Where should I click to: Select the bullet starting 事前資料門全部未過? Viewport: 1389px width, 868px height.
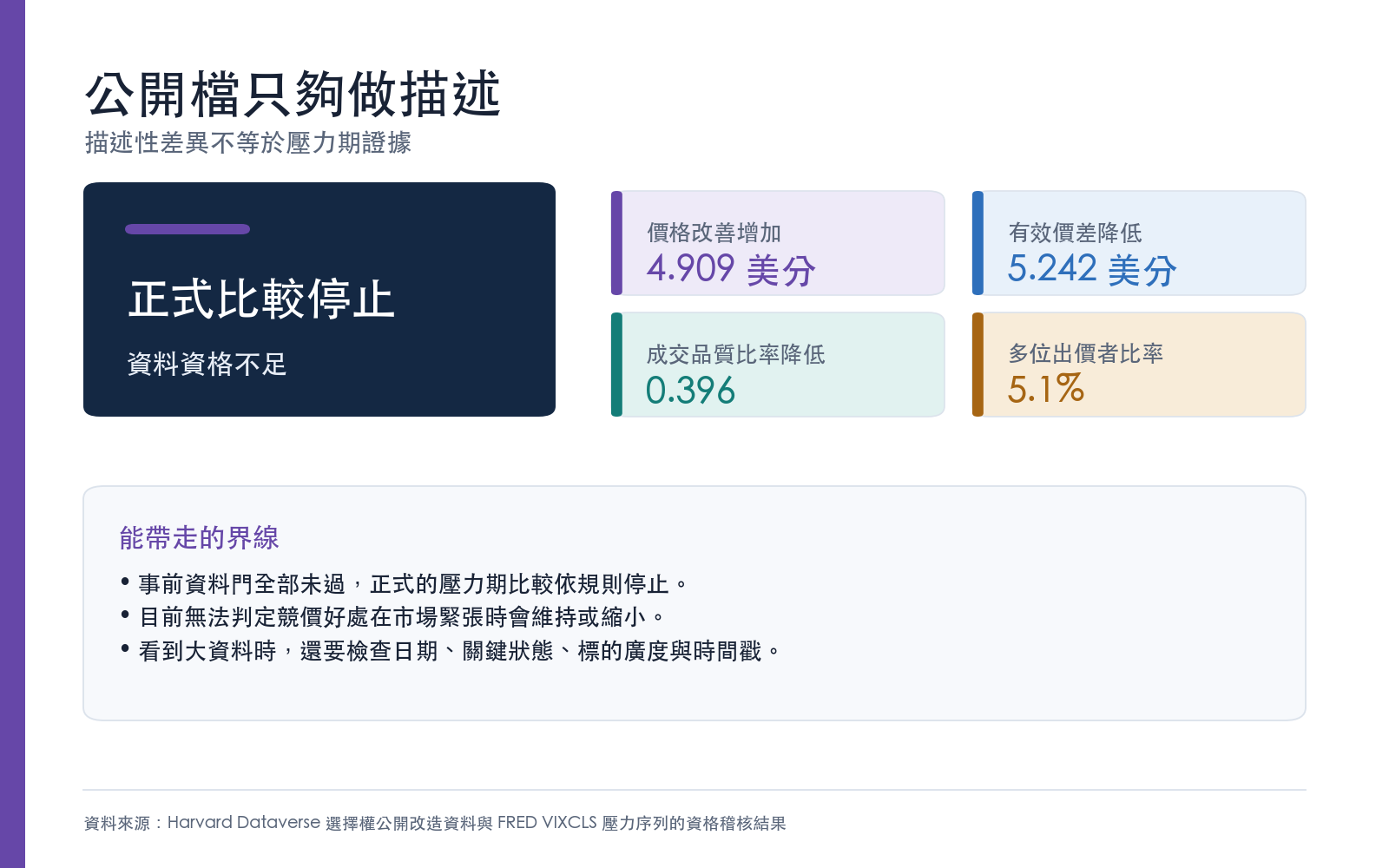[x=405, y=584]
